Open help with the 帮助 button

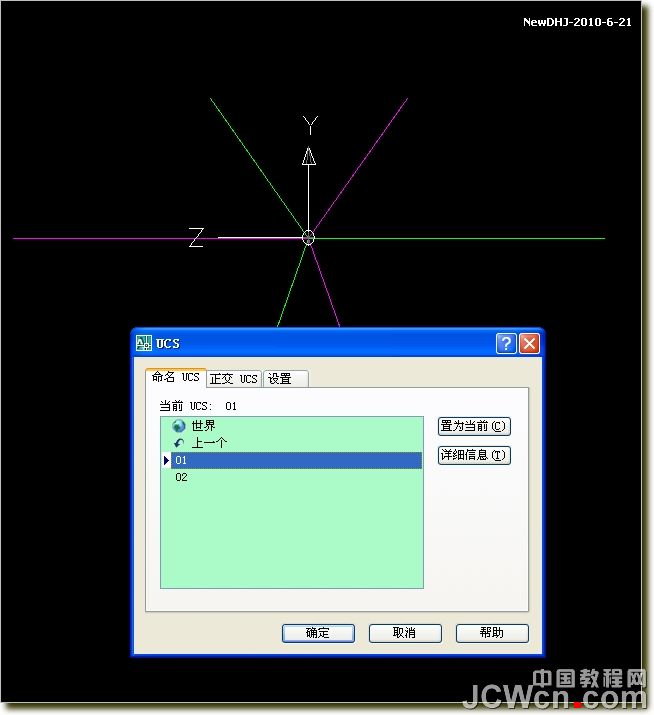(x=492, y=633)
